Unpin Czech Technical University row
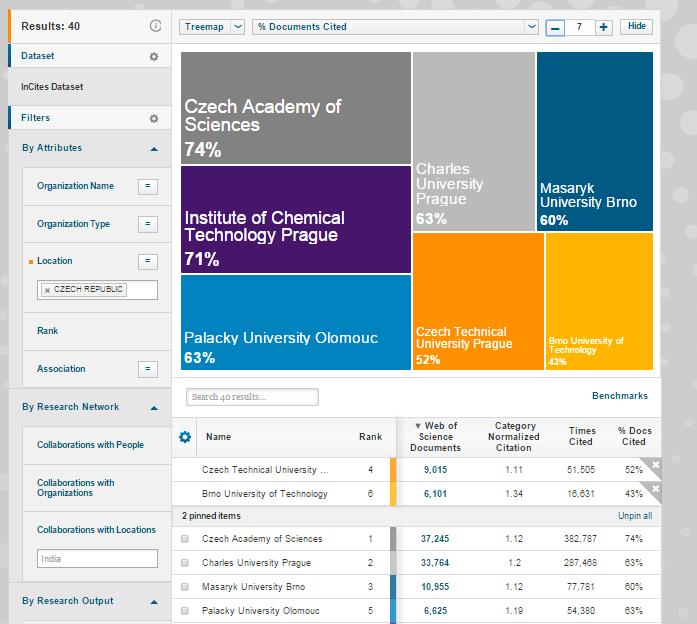The width and height of the screenshot is (697, 624). 655,464
